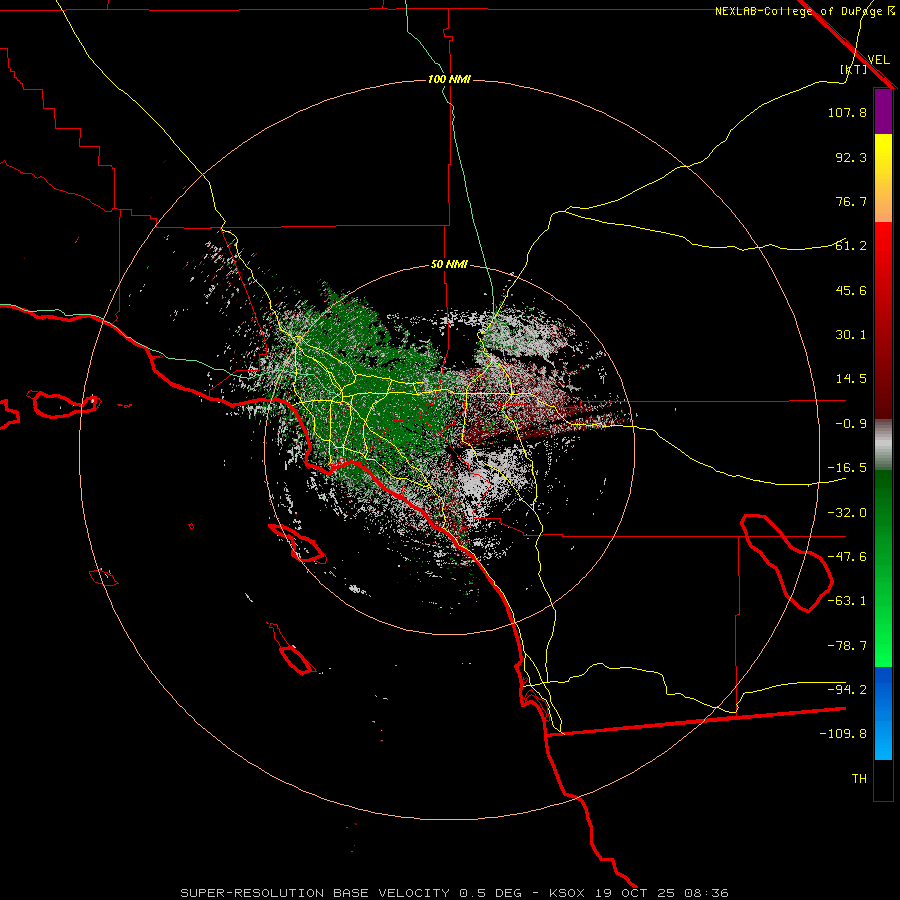Viewport: 900px width, 900px height.
Task: Click the blue segment of the color bar
Action: click(x=883, y=713)
